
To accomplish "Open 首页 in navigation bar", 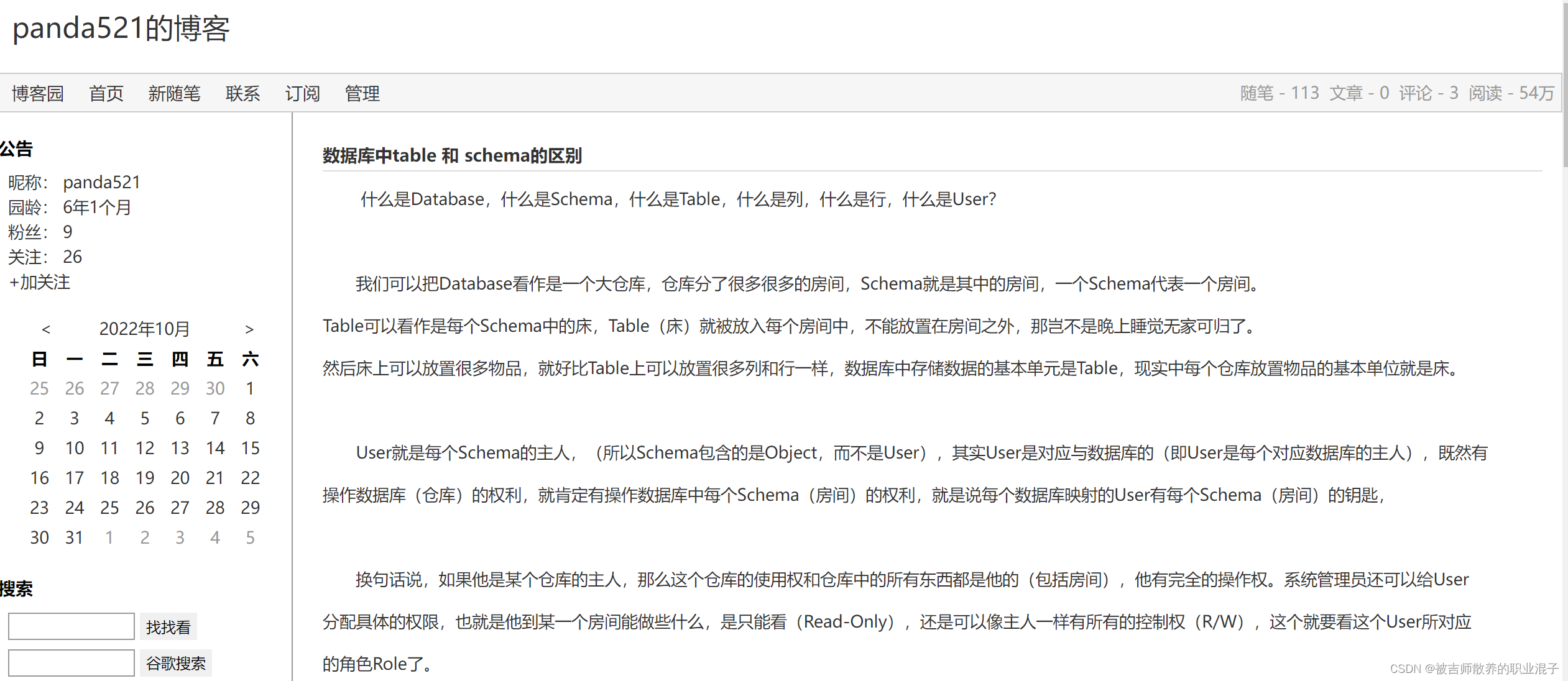I will 106,93.
